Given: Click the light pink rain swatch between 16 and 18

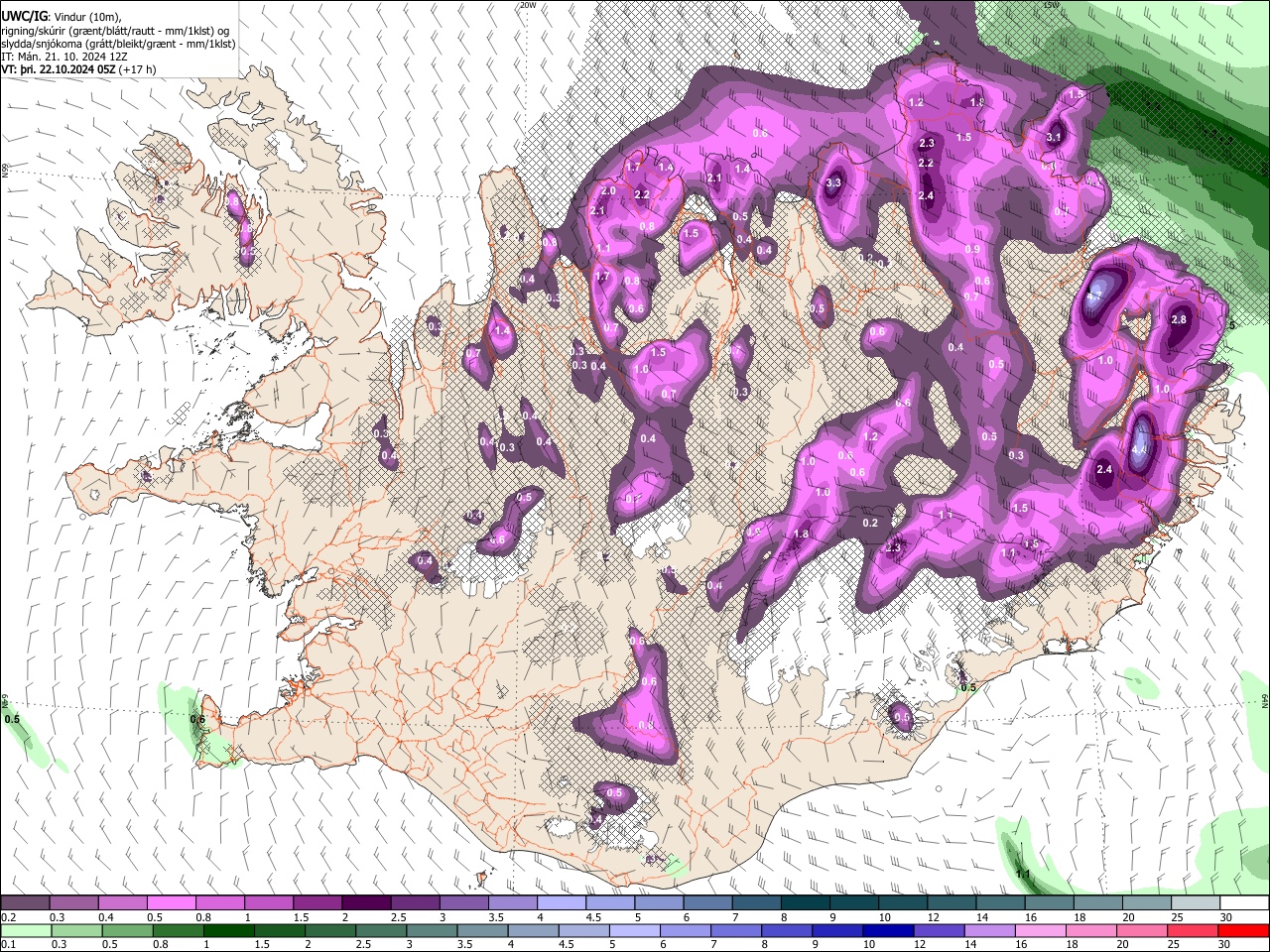Looking at the screenshot, I should click(x=1039, y=930).
